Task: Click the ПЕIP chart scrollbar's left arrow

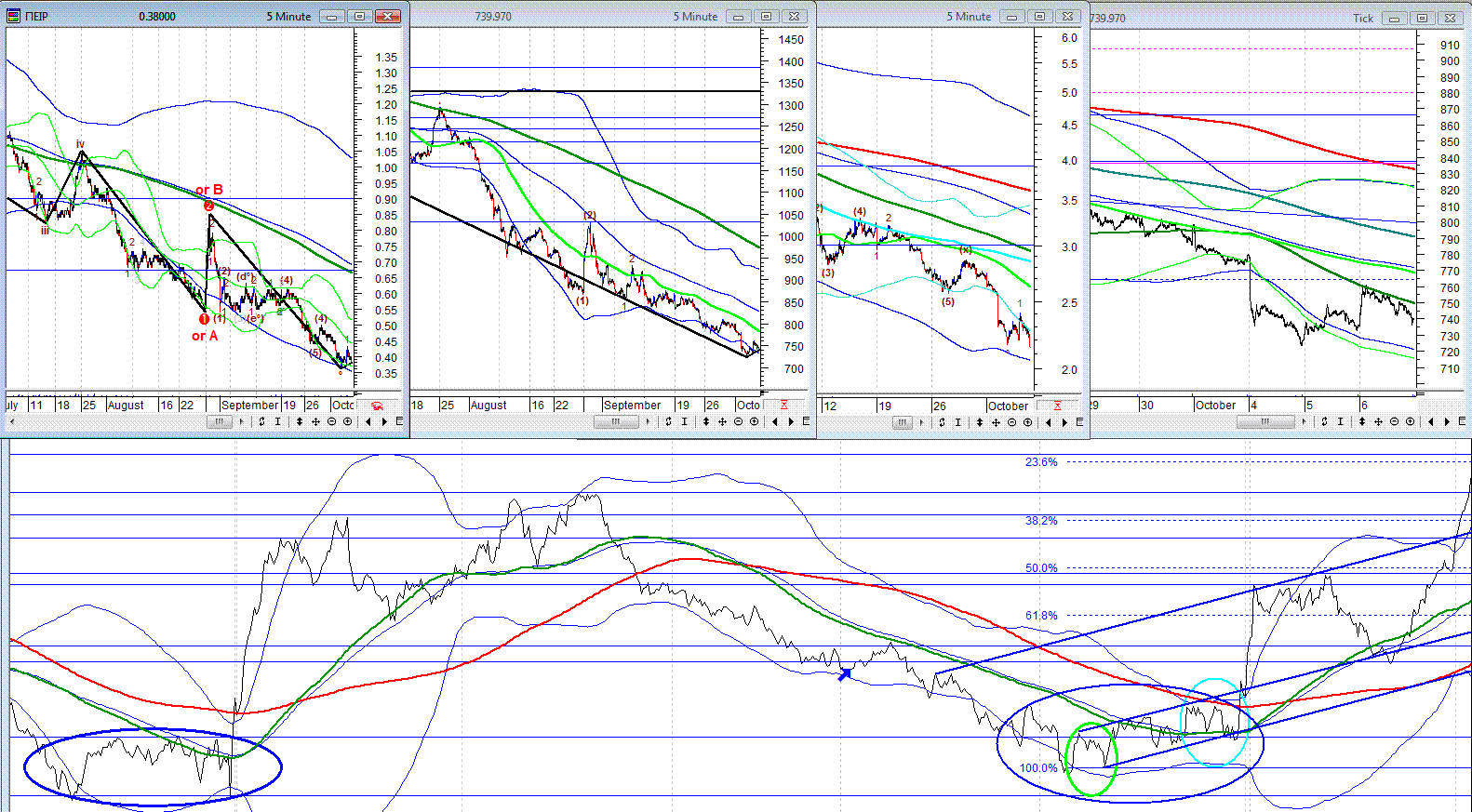Action: pos(12,421)
